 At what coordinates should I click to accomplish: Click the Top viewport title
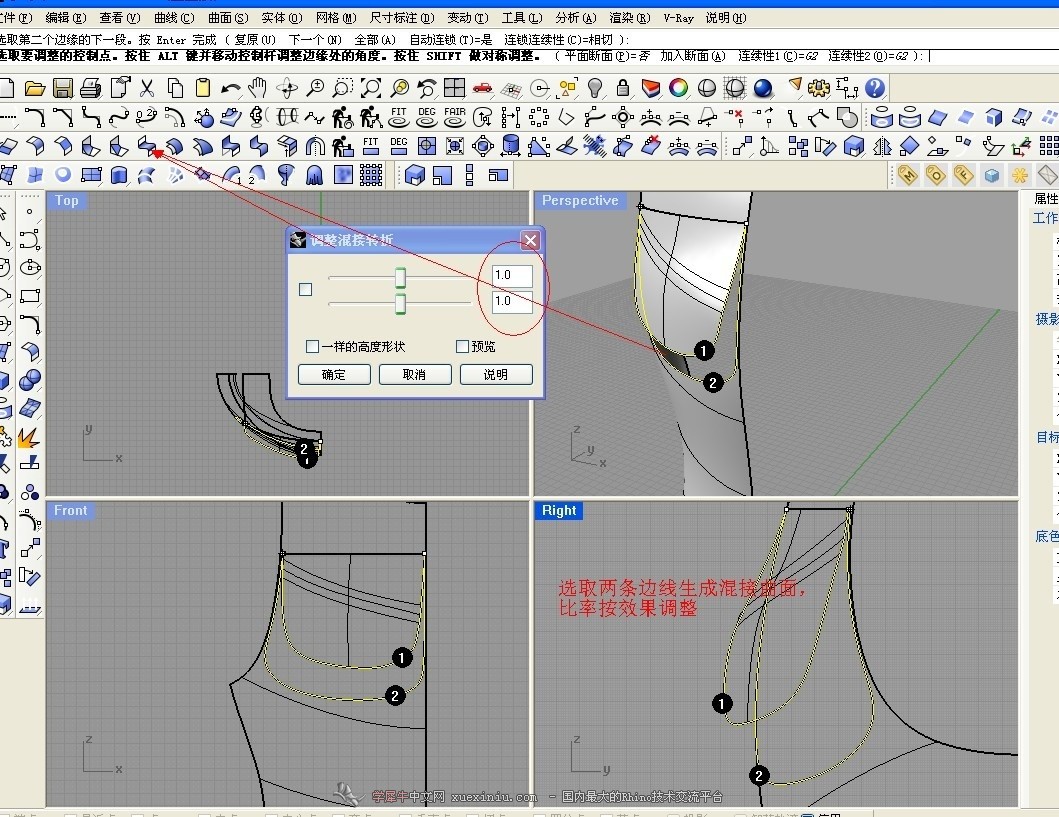pos(67,201)
